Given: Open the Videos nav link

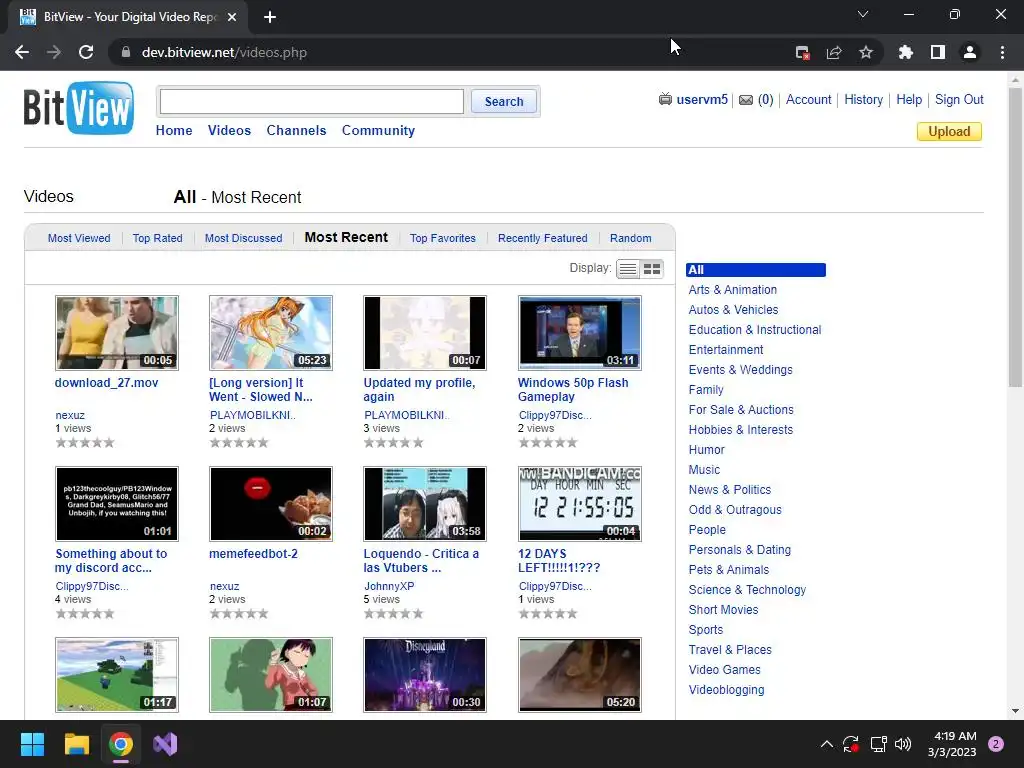Looking at the screenshot, I should click(229, 130).
